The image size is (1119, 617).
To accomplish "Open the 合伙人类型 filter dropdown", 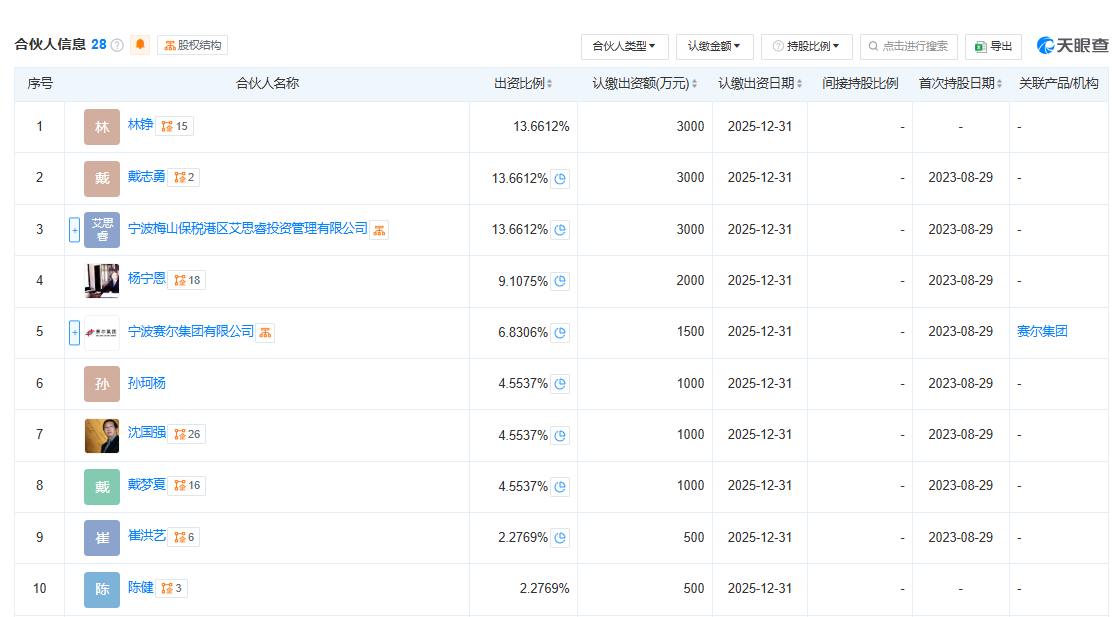I will tap(624, 46).
